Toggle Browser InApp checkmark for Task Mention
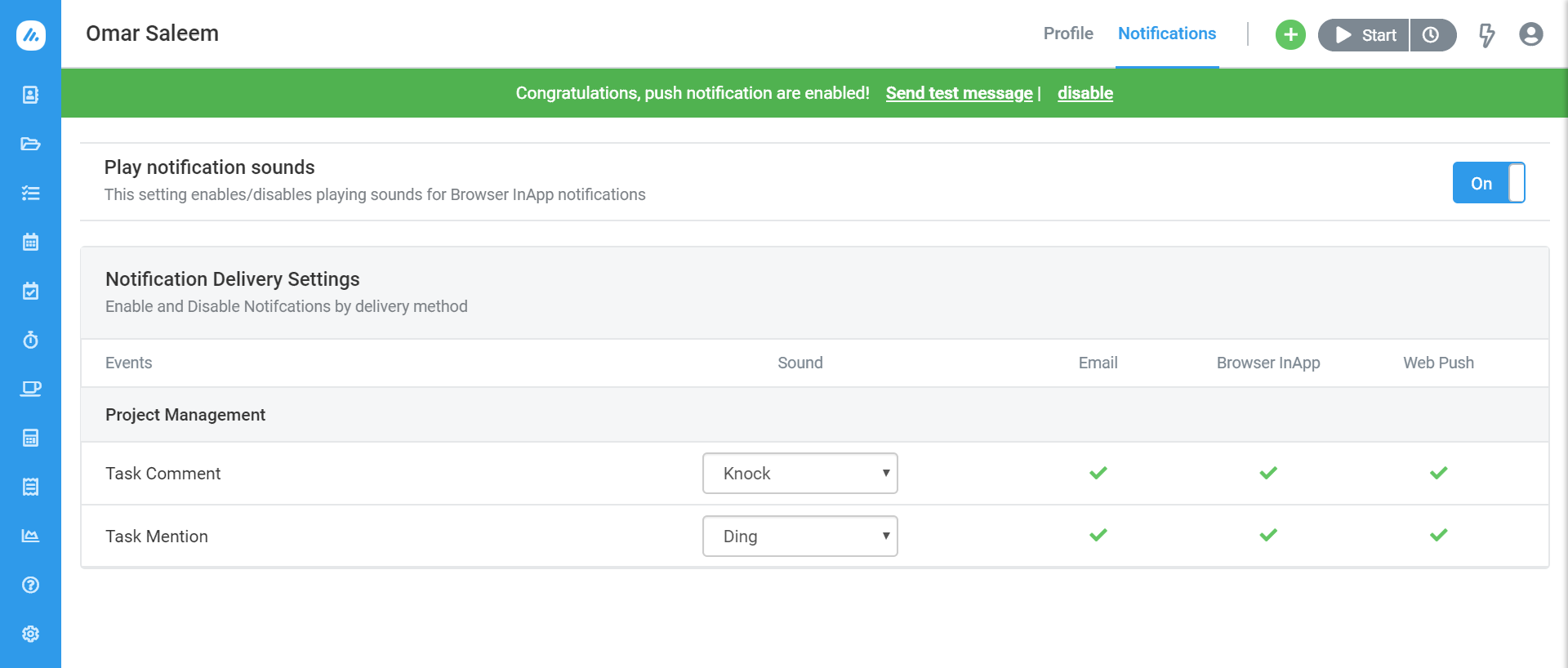This screenshot has height=668, width=1568. (x=1268, y=535)
